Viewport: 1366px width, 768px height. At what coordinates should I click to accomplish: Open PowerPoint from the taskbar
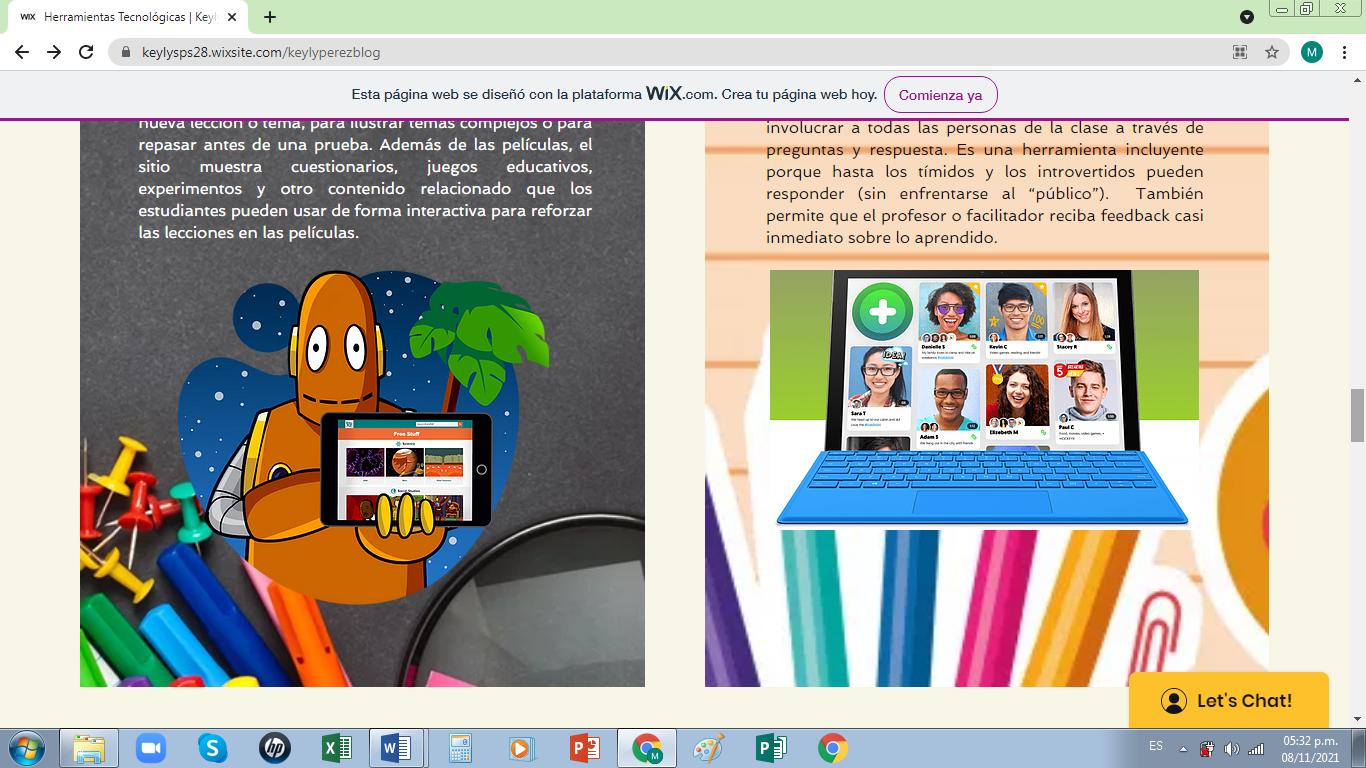[x=584, y=748]
